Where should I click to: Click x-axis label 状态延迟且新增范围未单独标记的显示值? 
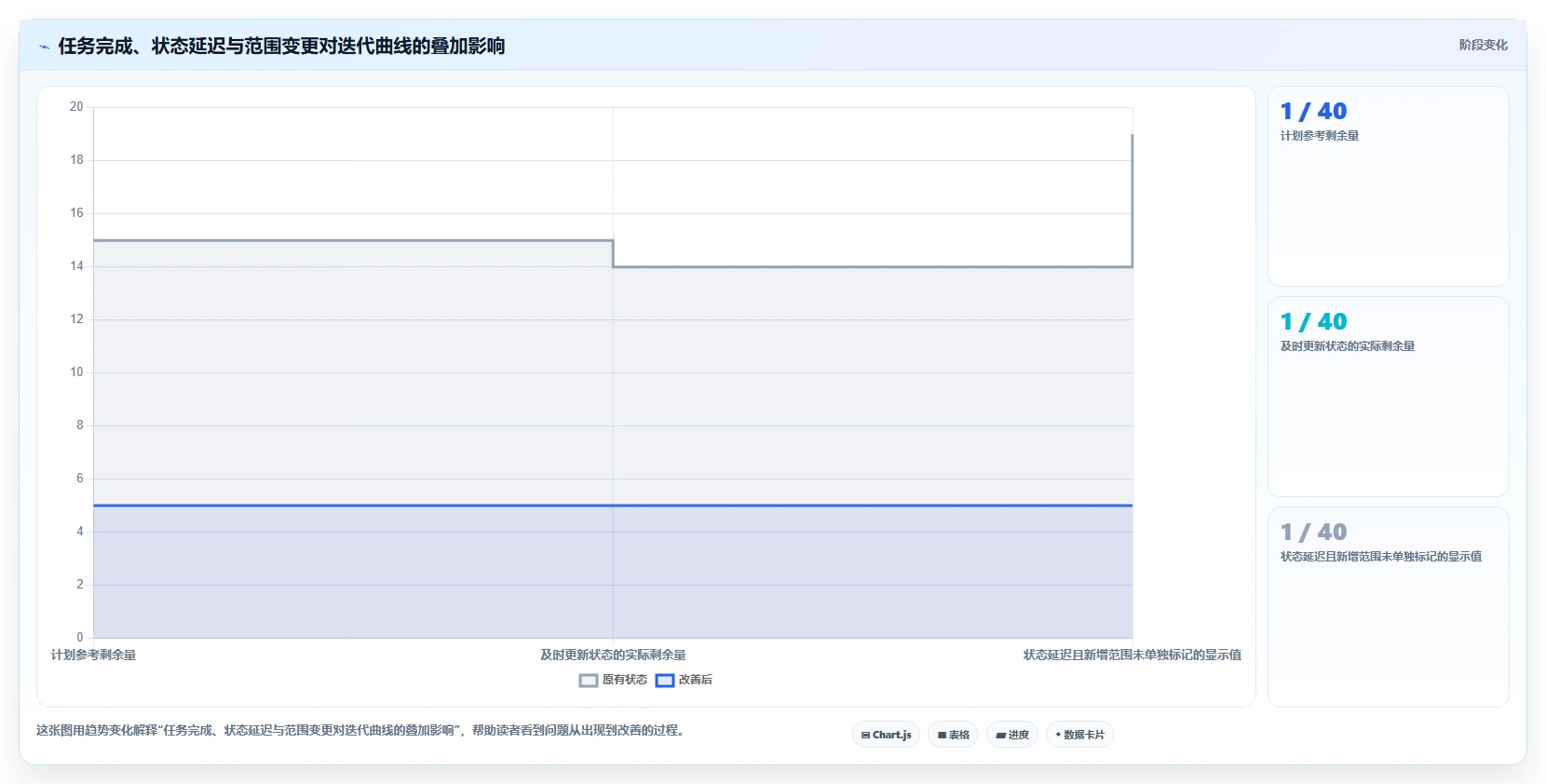pos(1132,656)
